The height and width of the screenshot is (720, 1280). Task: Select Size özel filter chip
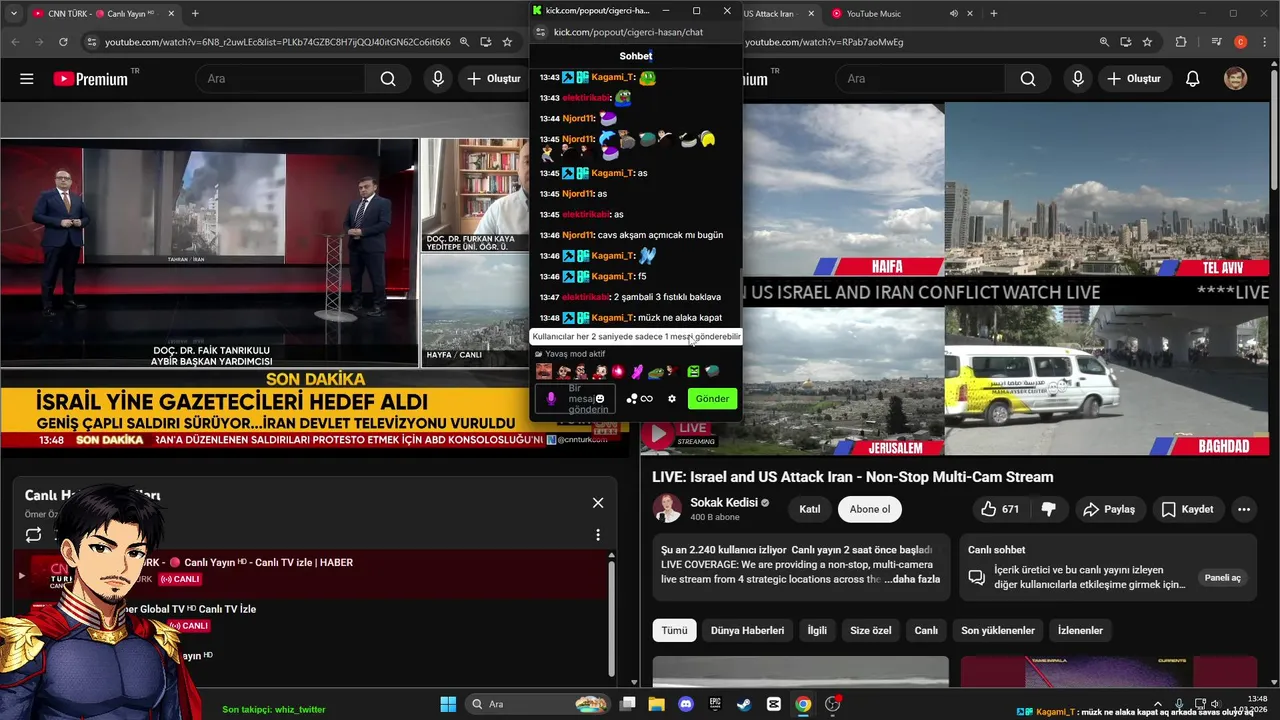[870, 630]
